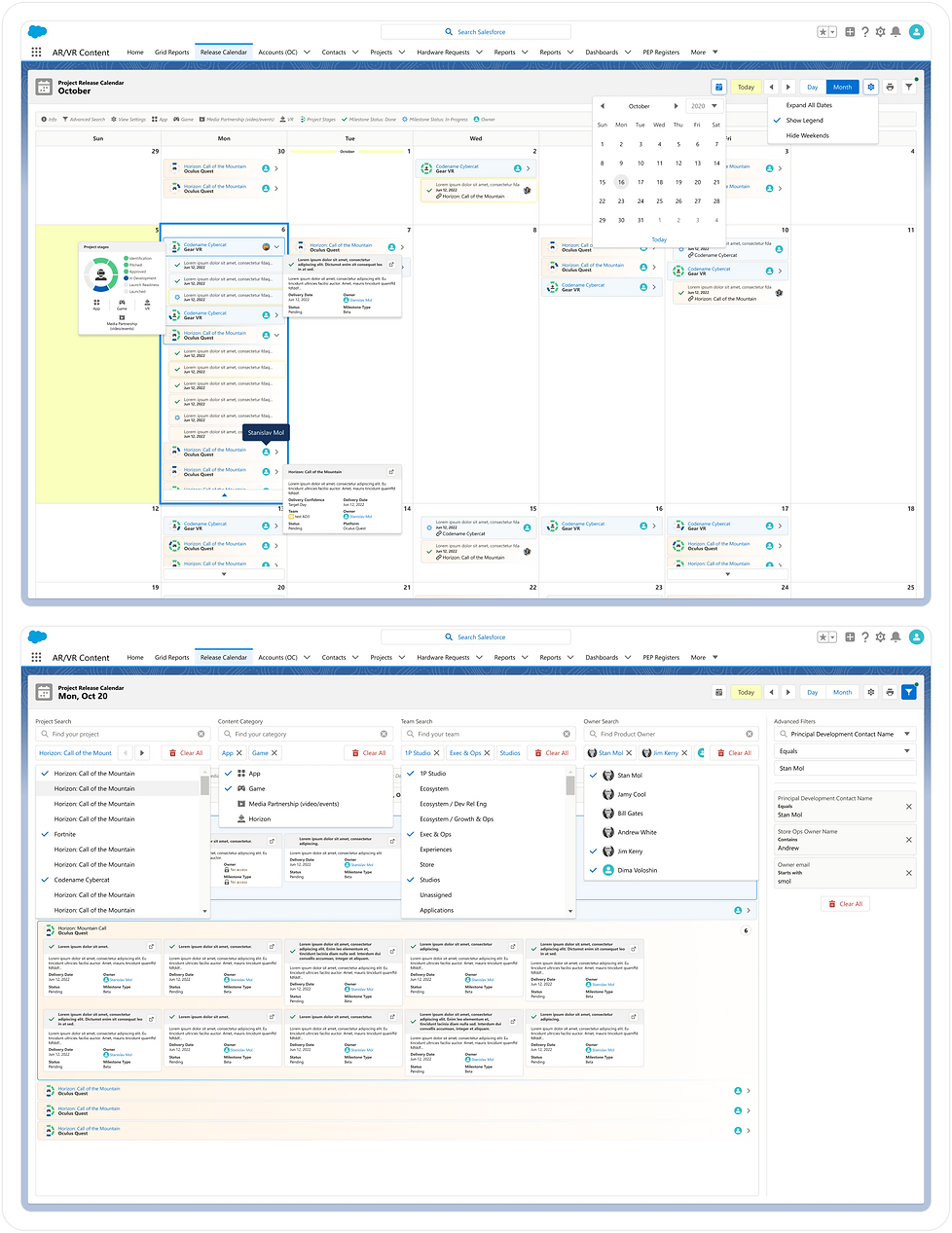Delete the Owner email advanced filter
The image size is (952, 1233).
(909, 873)
